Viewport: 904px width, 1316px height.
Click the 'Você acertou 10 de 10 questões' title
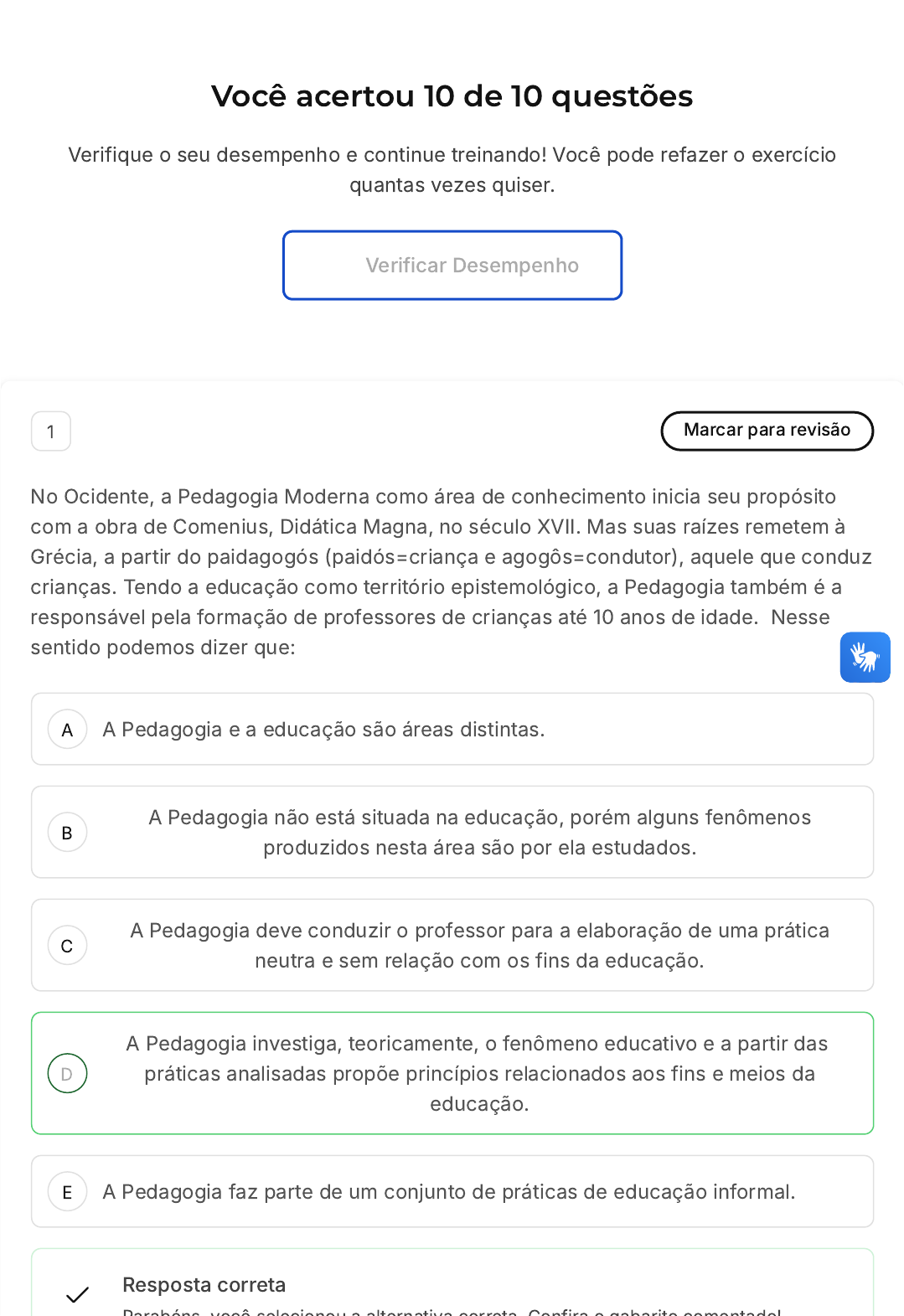[452, 96]
